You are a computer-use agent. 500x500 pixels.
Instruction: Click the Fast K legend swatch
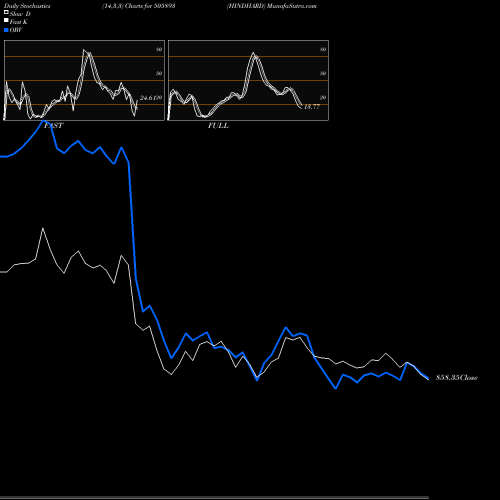(x=6, y=21)
